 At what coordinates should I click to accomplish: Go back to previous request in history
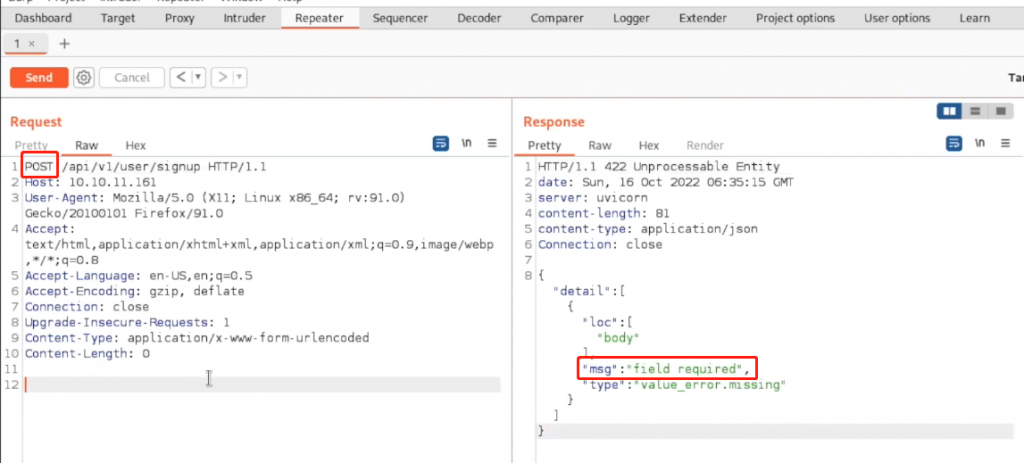181,78
